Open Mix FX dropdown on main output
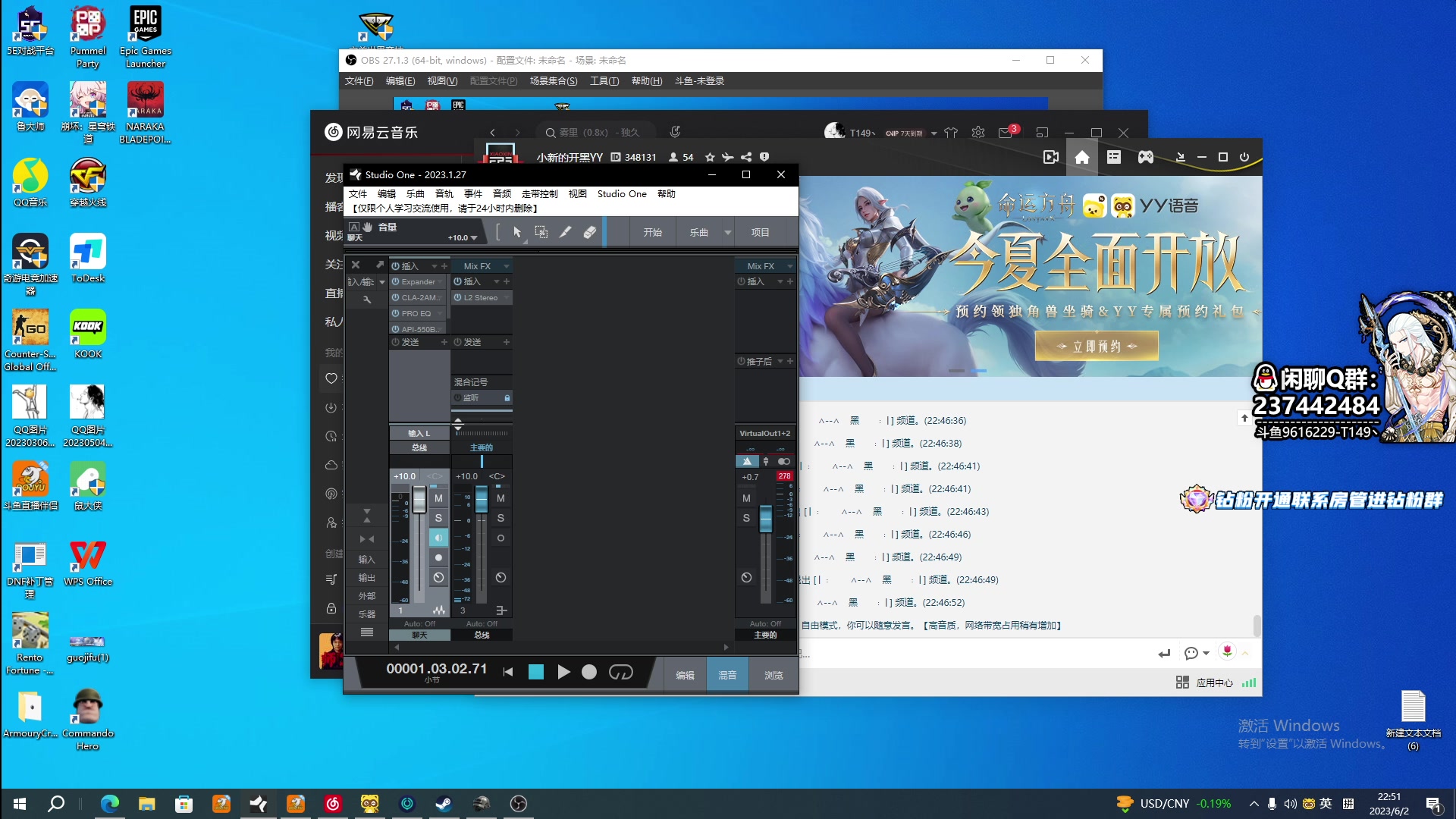 pos(789,266)
